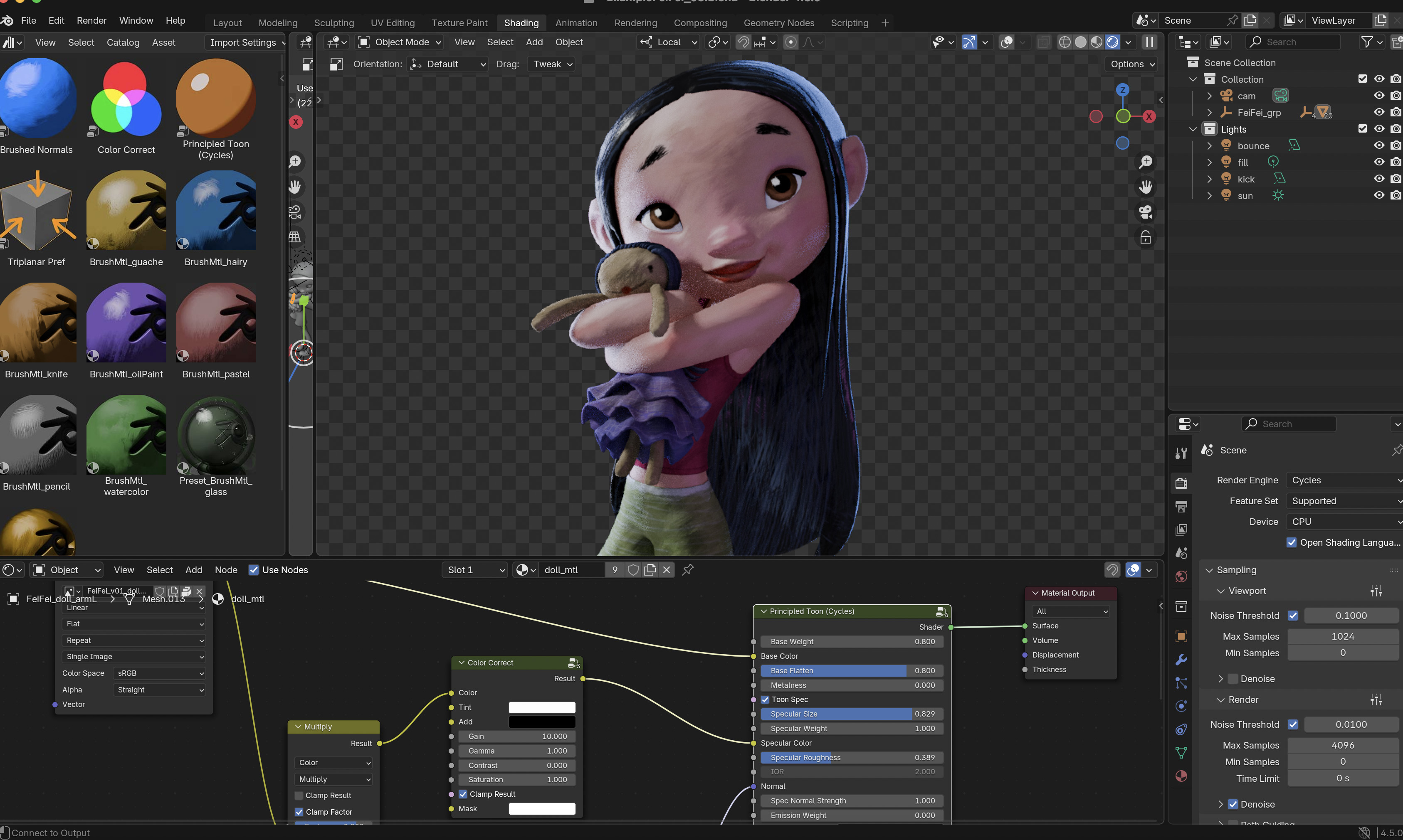Switch to rendered viewport shading icon

tap(1112, 42)
